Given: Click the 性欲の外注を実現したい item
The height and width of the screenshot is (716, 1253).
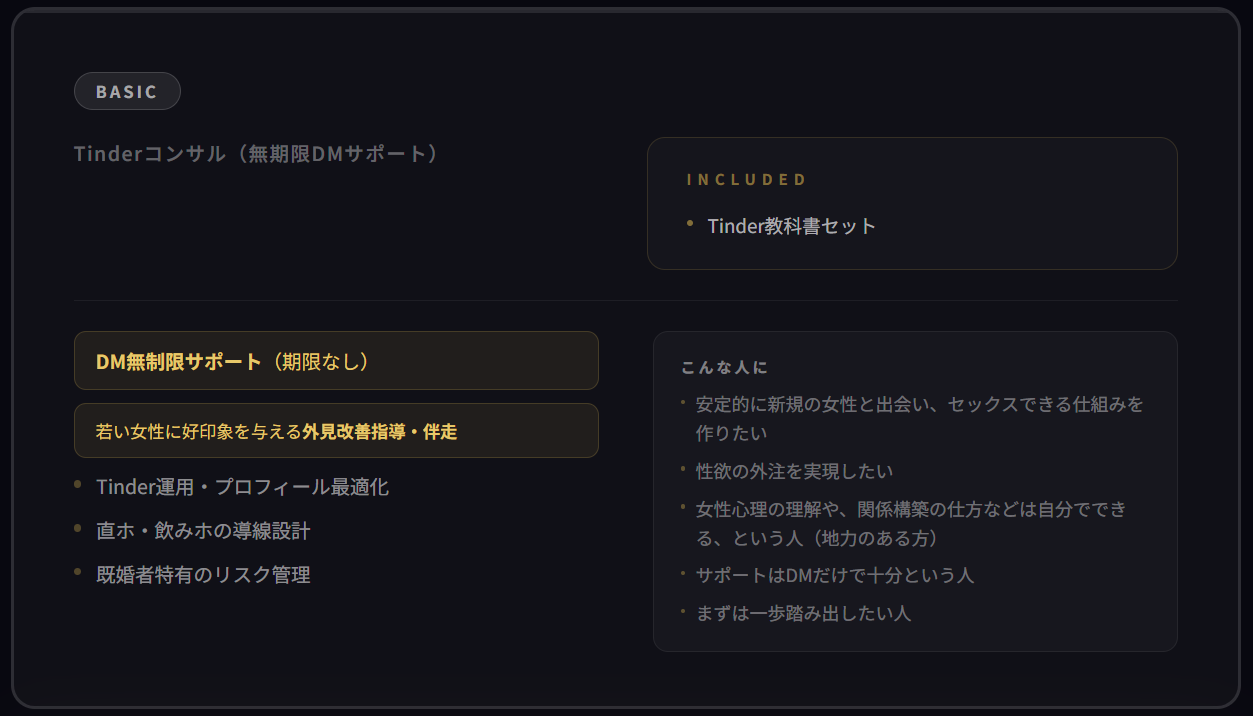Looking at the screenshot, I should [x=794, y=471].
